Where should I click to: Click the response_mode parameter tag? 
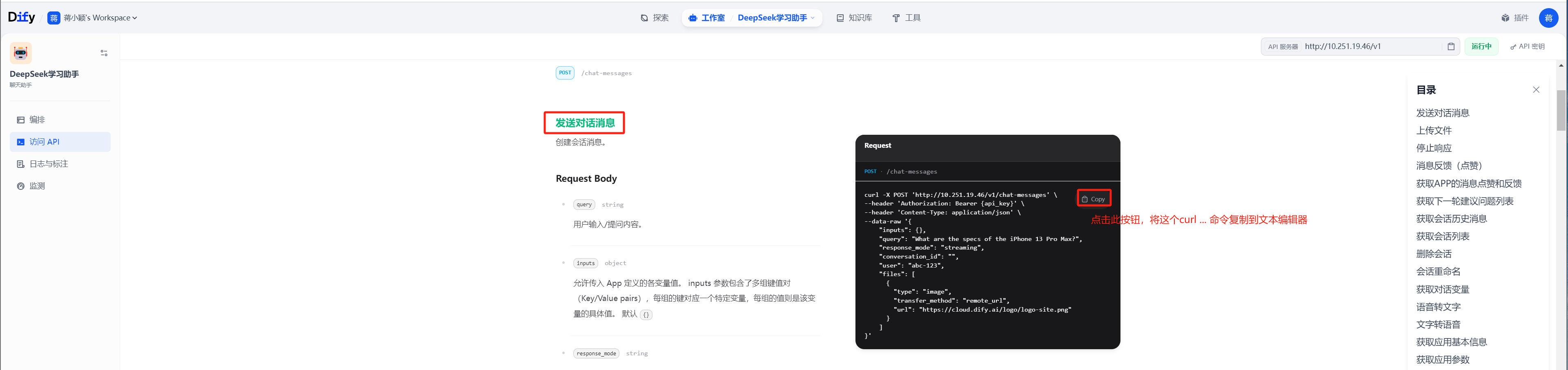(596, 353)
